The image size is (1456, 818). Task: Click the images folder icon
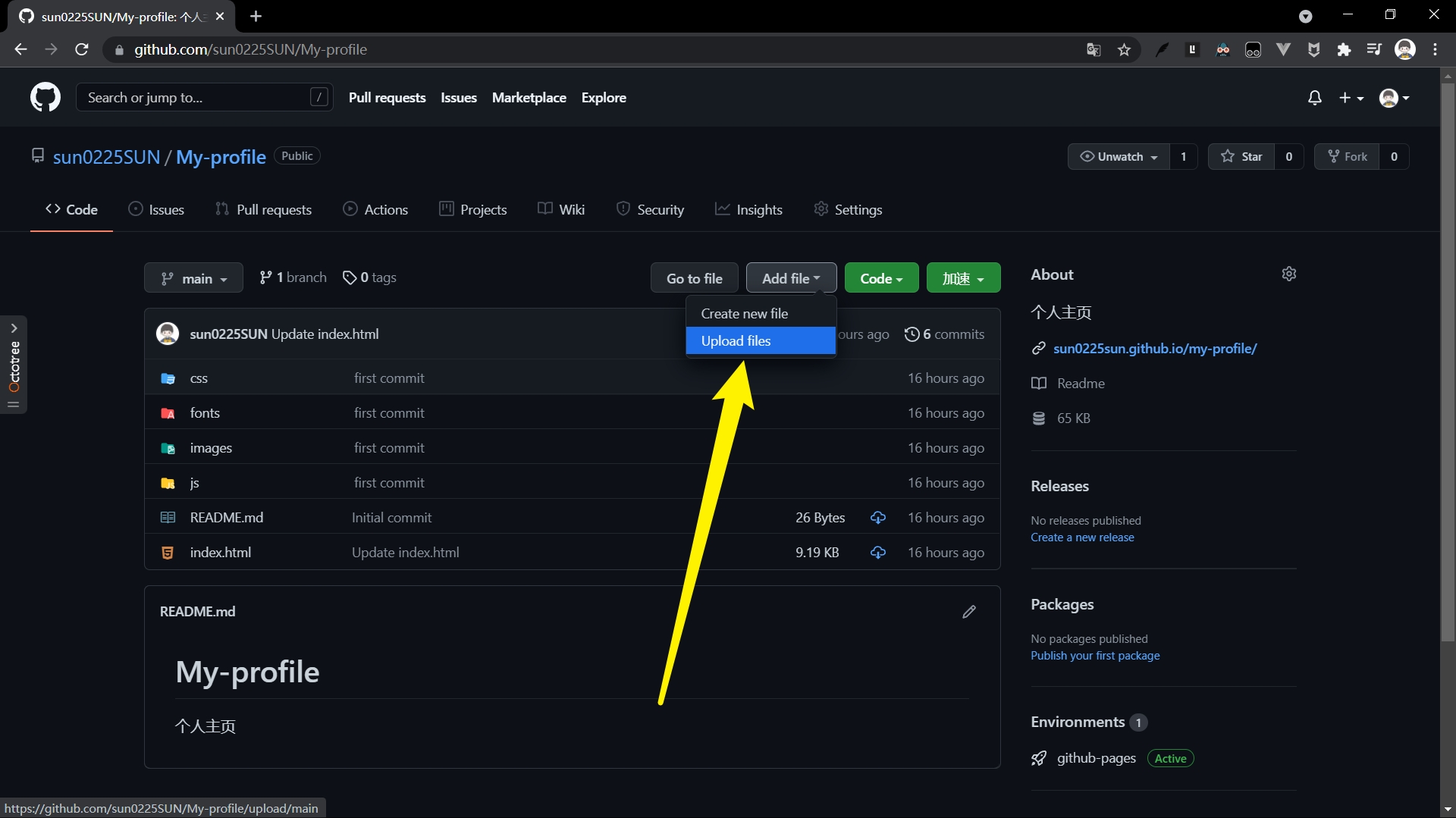[168, 448]
